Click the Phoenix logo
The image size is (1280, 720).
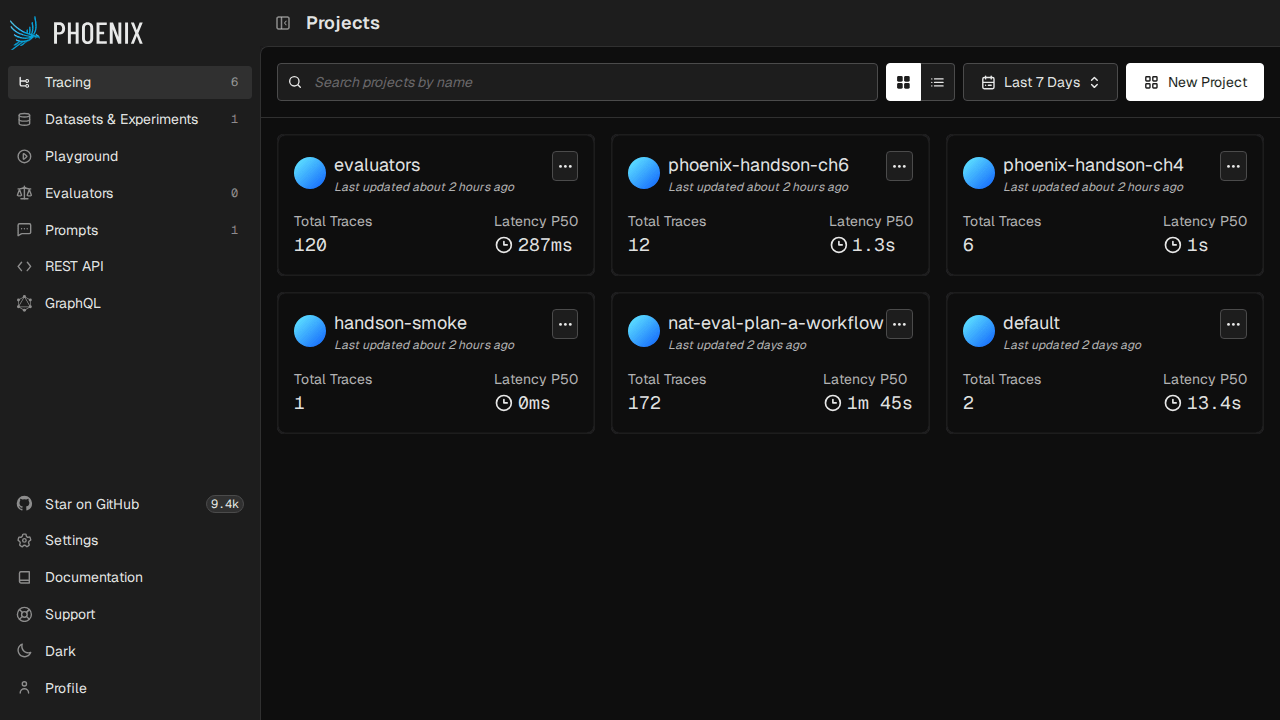coord(76,33)
